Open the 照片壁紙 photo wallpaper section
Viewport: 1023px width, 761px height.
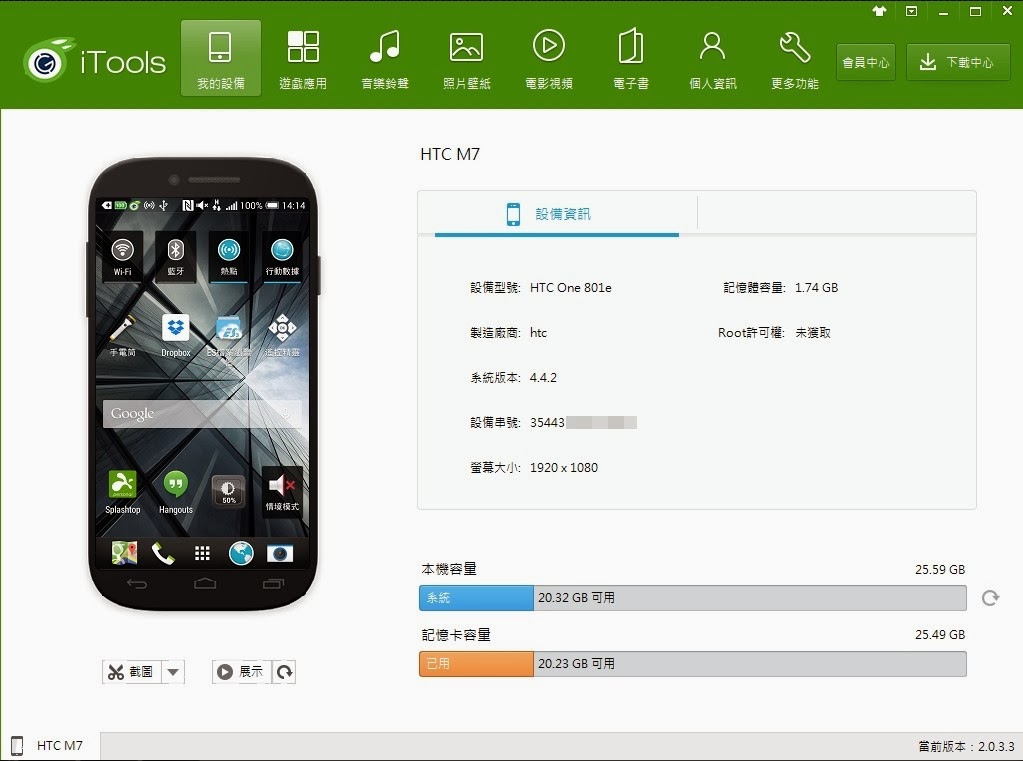466,57
